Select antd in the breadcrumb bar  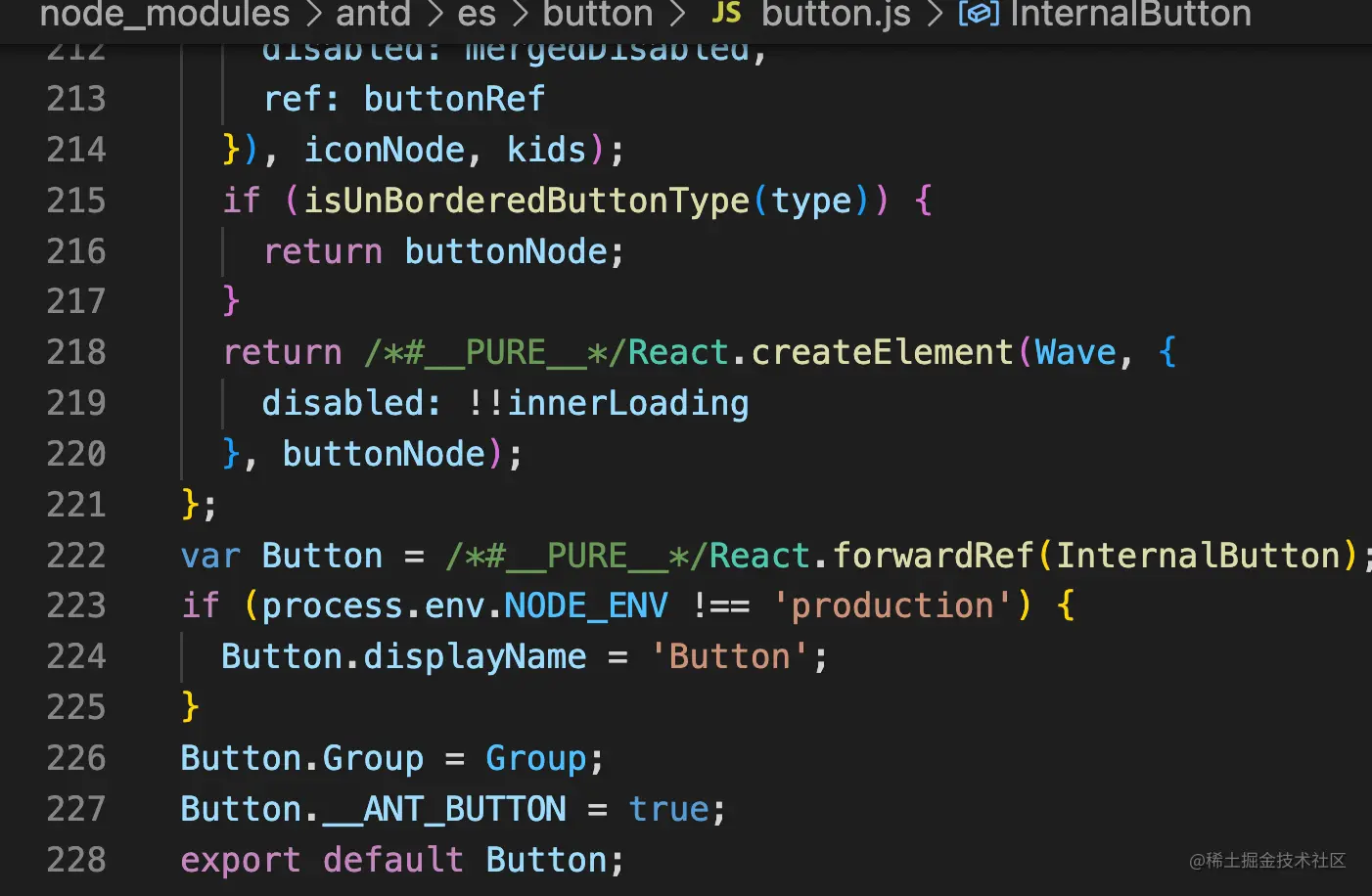pos(373,15)
